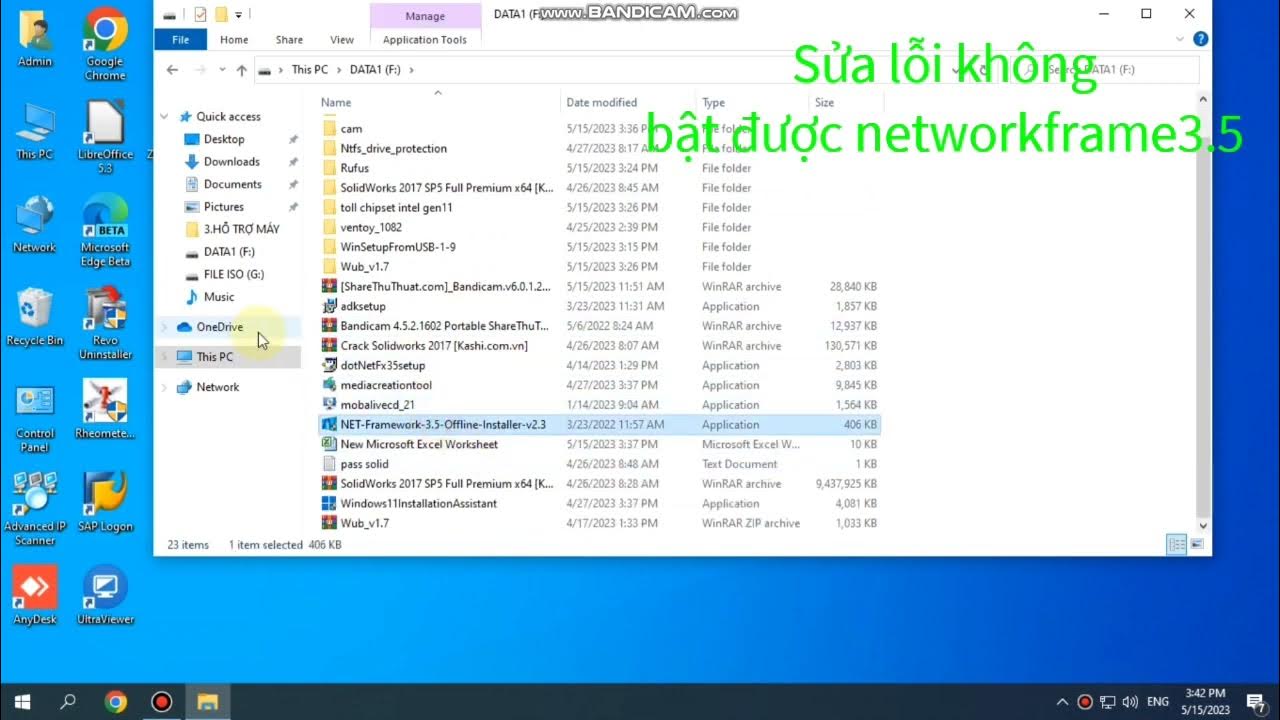Click Up to parent folder arrow
The image size is (1280, 720).
click(x=241, y=70)
